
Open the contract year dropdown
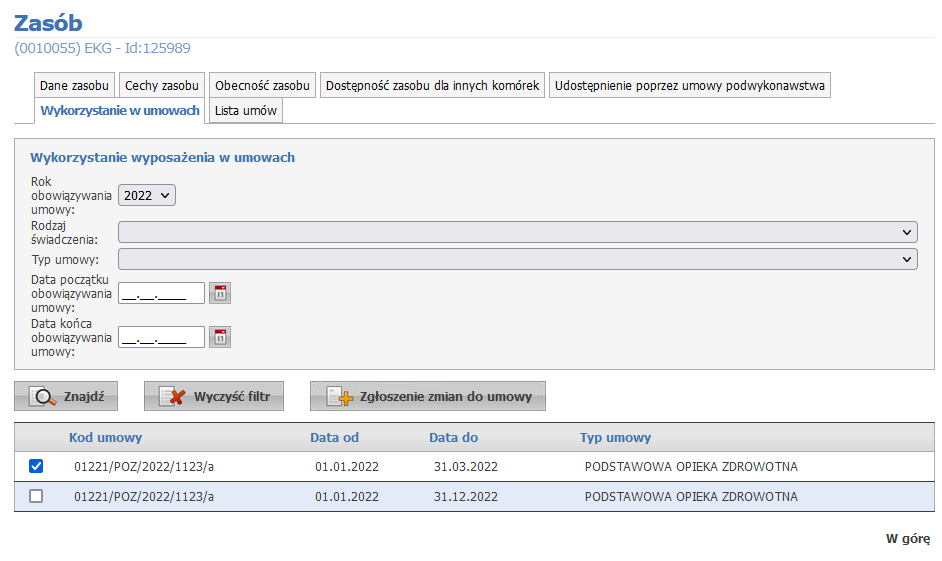pos(146,196)
